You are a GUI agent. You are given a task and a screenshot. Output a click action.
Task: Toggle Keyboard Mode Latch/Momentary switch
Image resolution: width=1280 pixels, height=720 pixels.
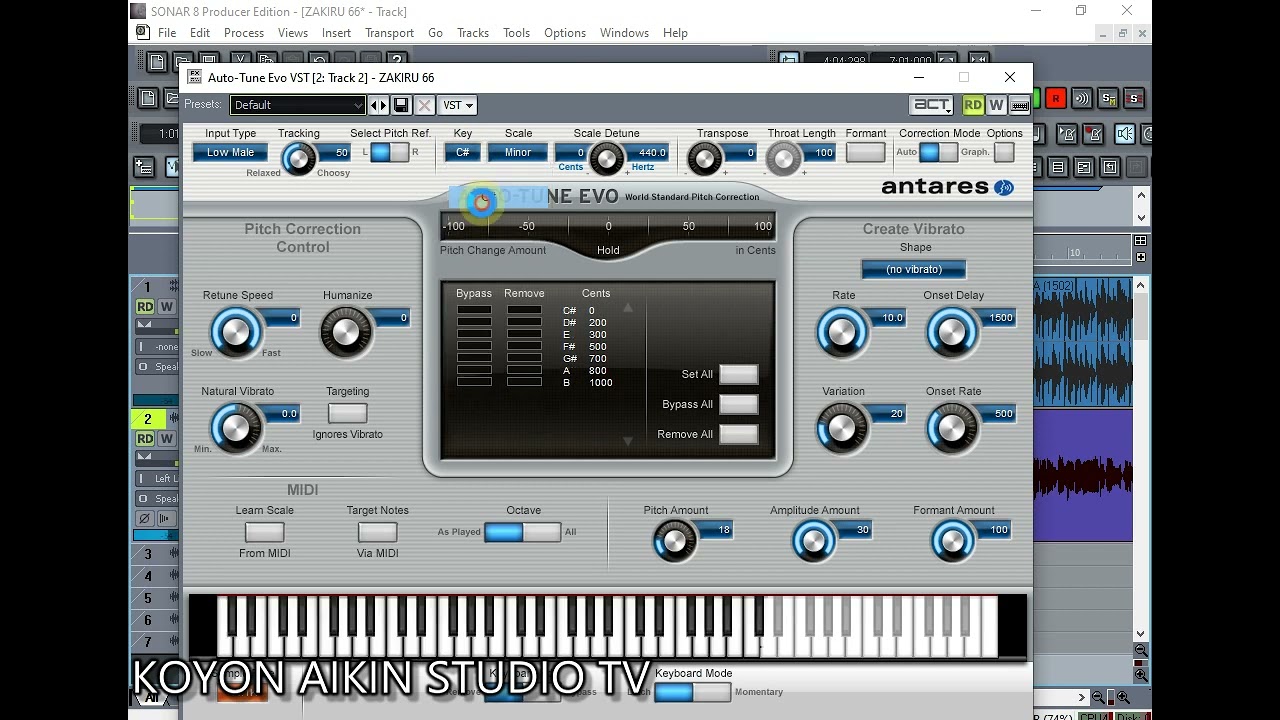[x=693, y=692]
